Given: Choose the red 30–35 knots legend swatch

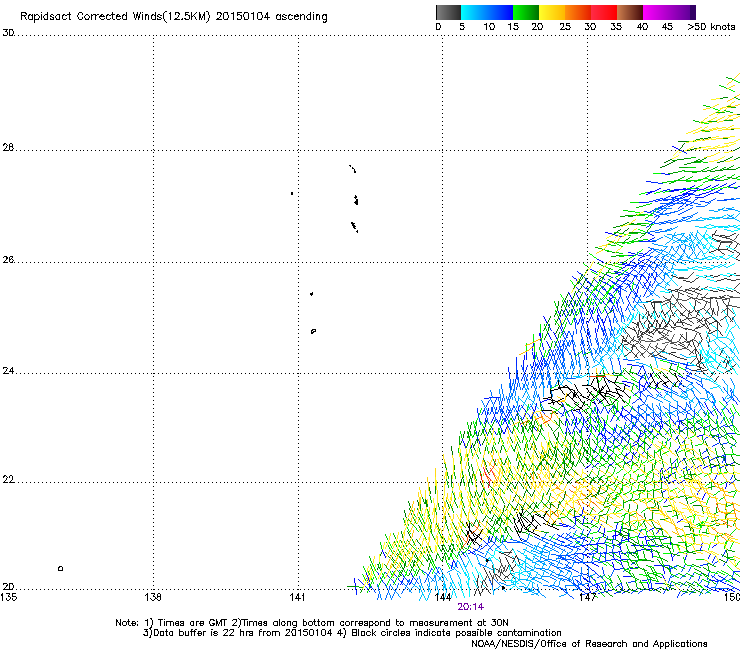Looking at the screenshot, I should click(604, 12).
